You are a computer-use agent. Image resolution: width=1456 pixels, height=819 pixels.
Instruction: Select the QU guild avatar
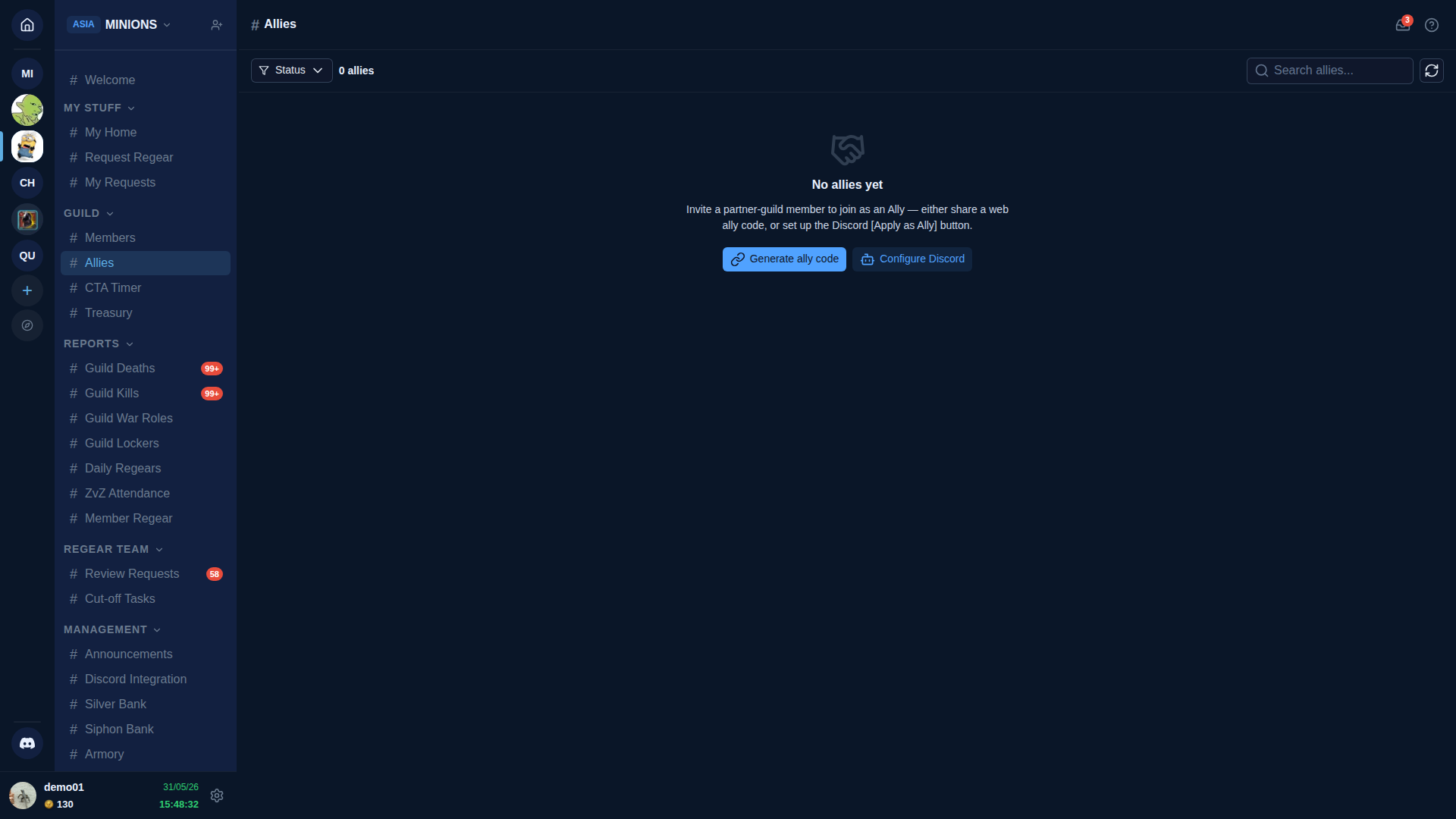point(27,256)
